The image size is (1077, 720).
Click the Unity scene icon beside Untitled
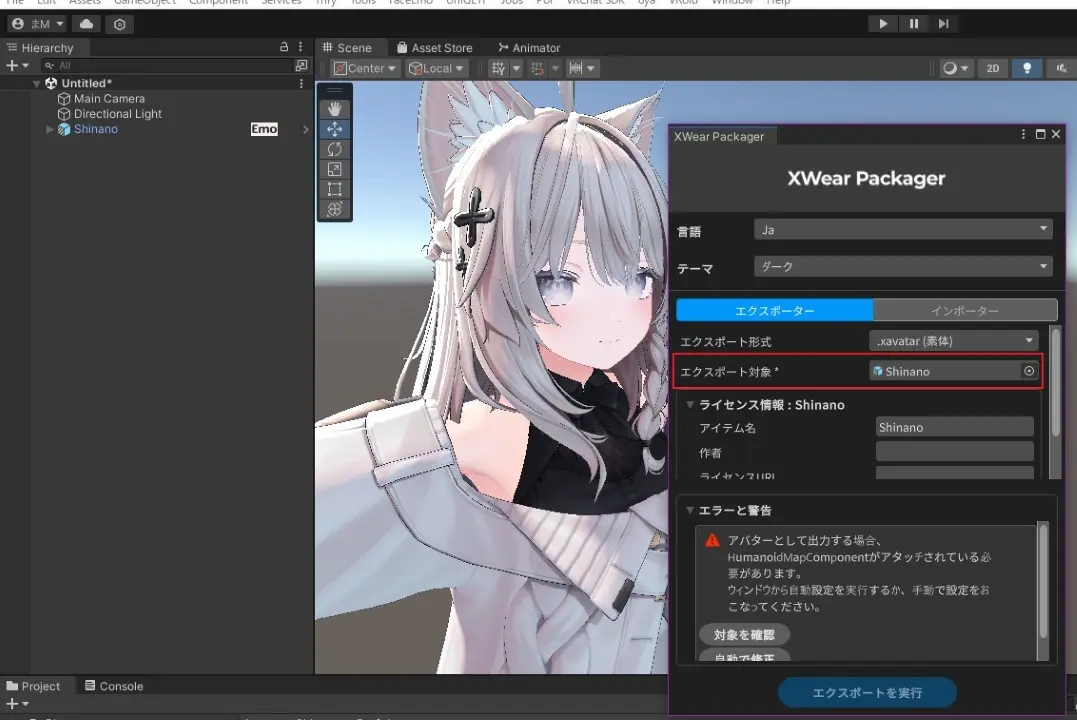(x=51, y=83)
